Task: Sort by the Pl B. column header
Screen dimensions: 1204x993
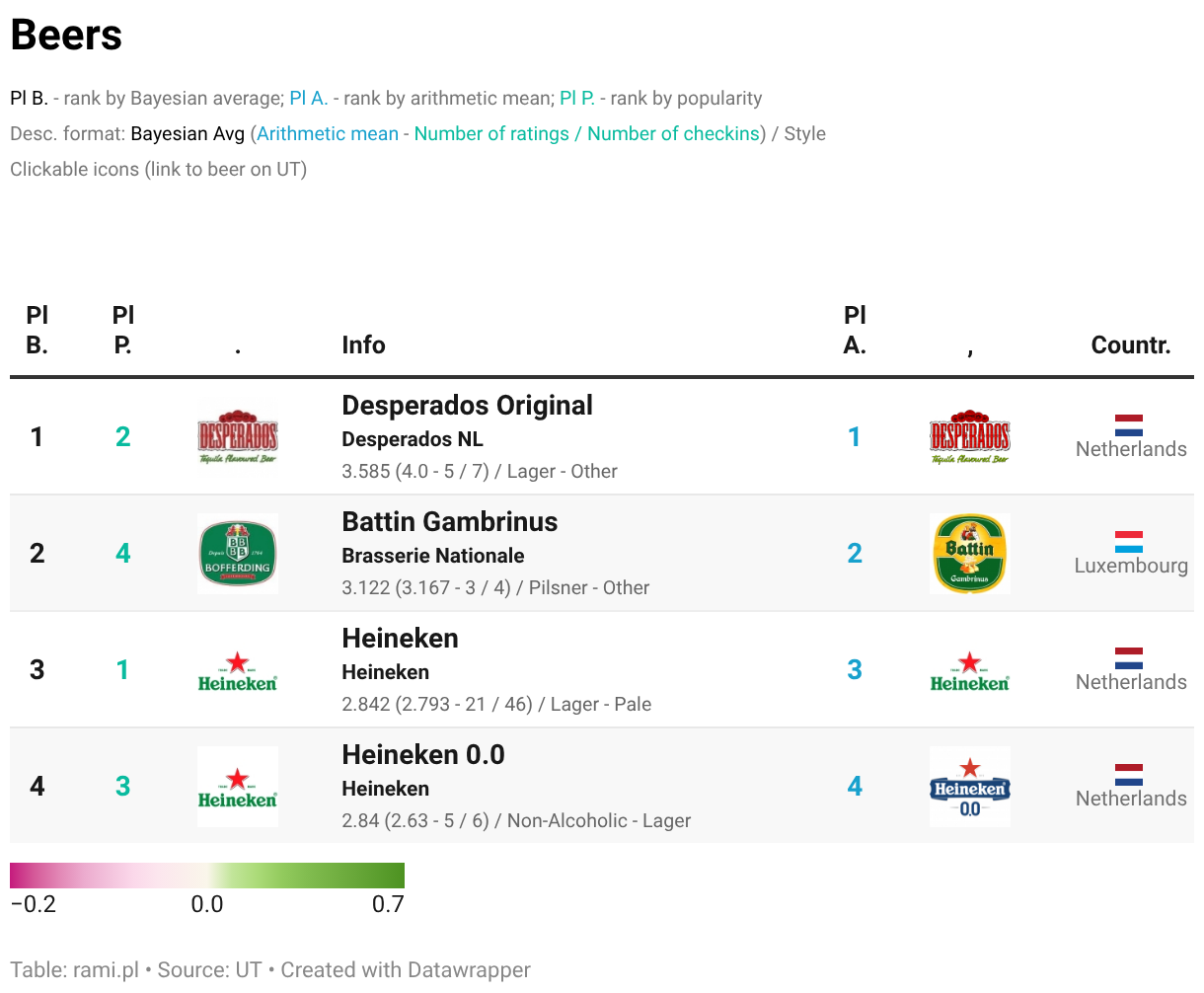Action: click(x=37, y=331)
